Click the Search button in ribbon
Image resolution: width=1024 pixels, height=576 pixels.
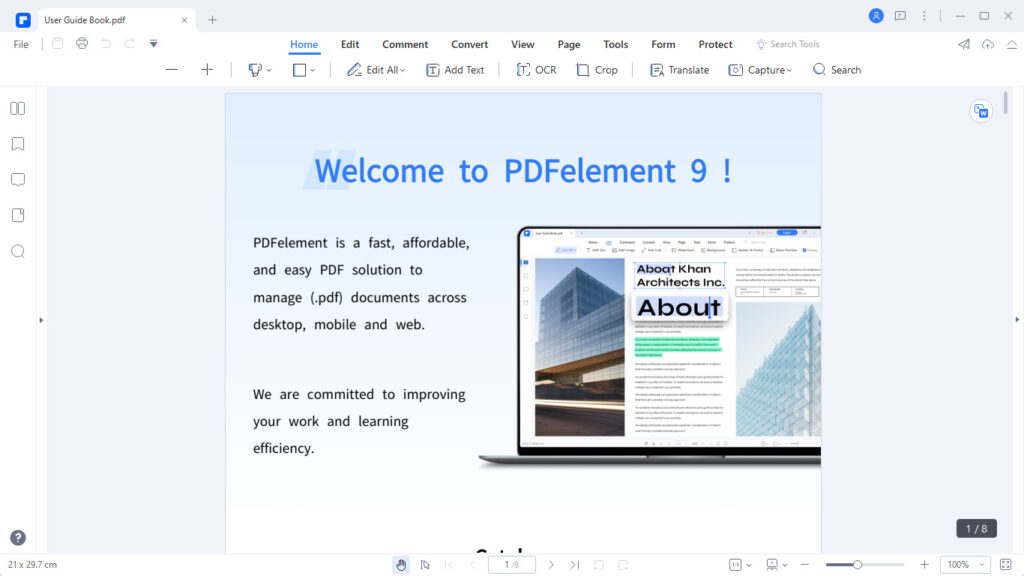tap(837, 70)
